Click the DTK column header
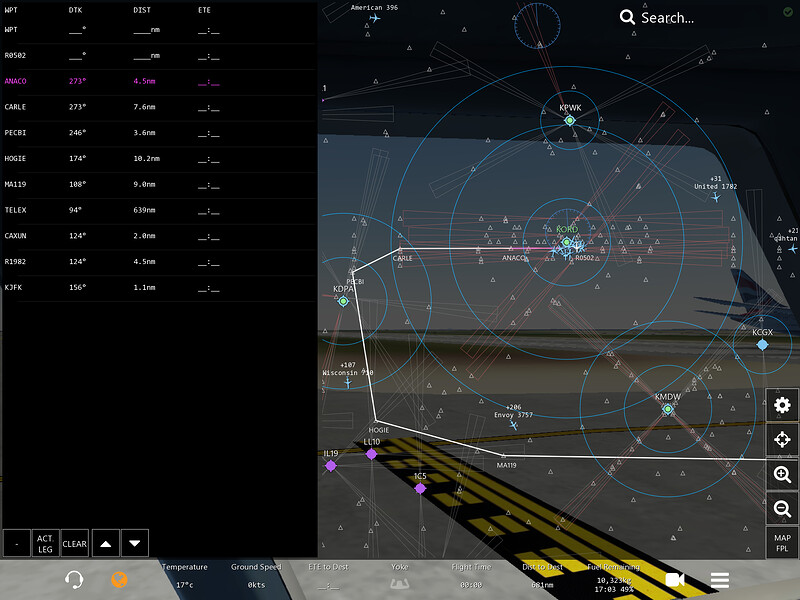 [76, 10]
